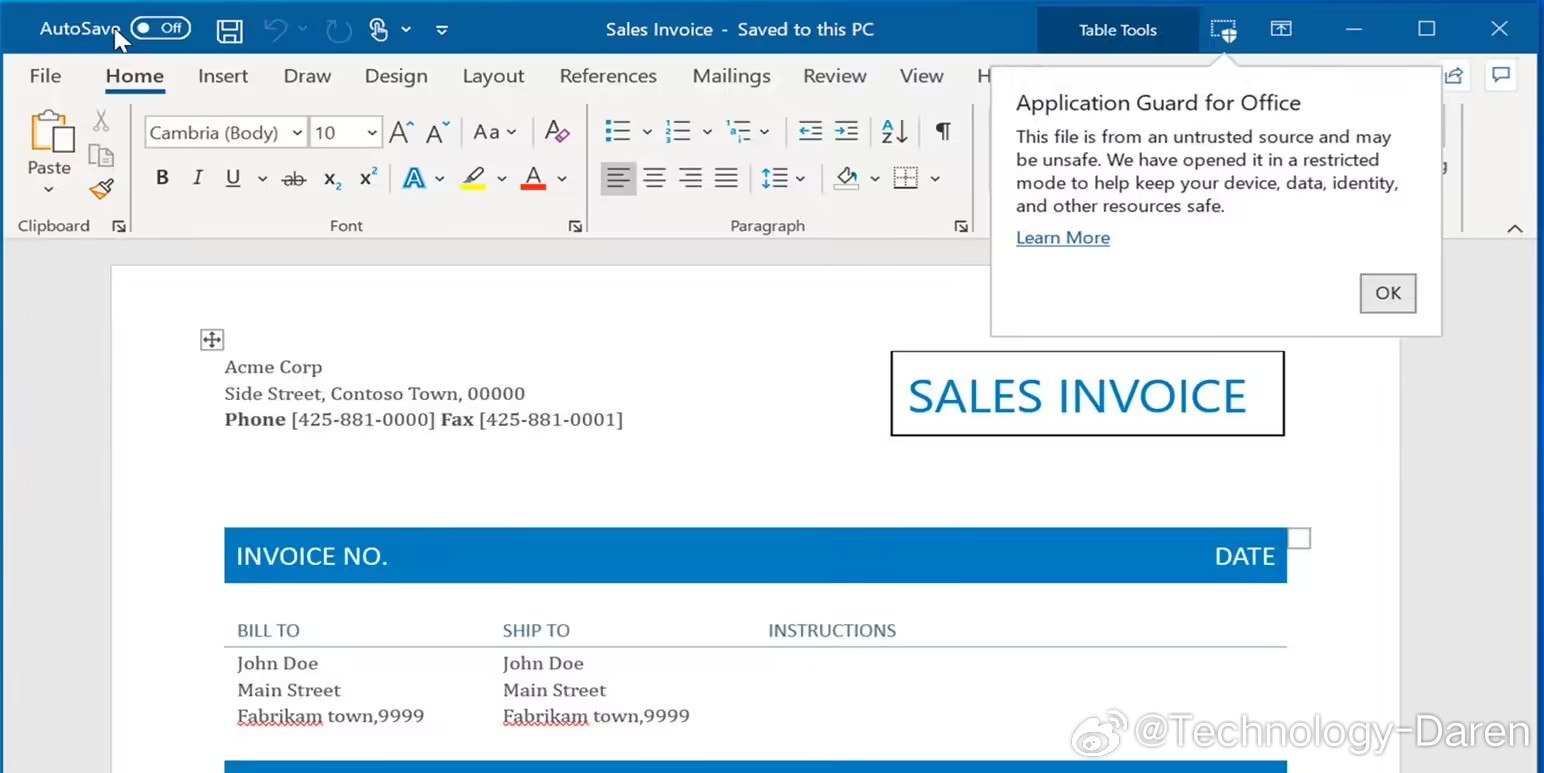Toggle Italic formatting
The width and height of the screenshot is (1544, 773).
[x=197, y=178]
